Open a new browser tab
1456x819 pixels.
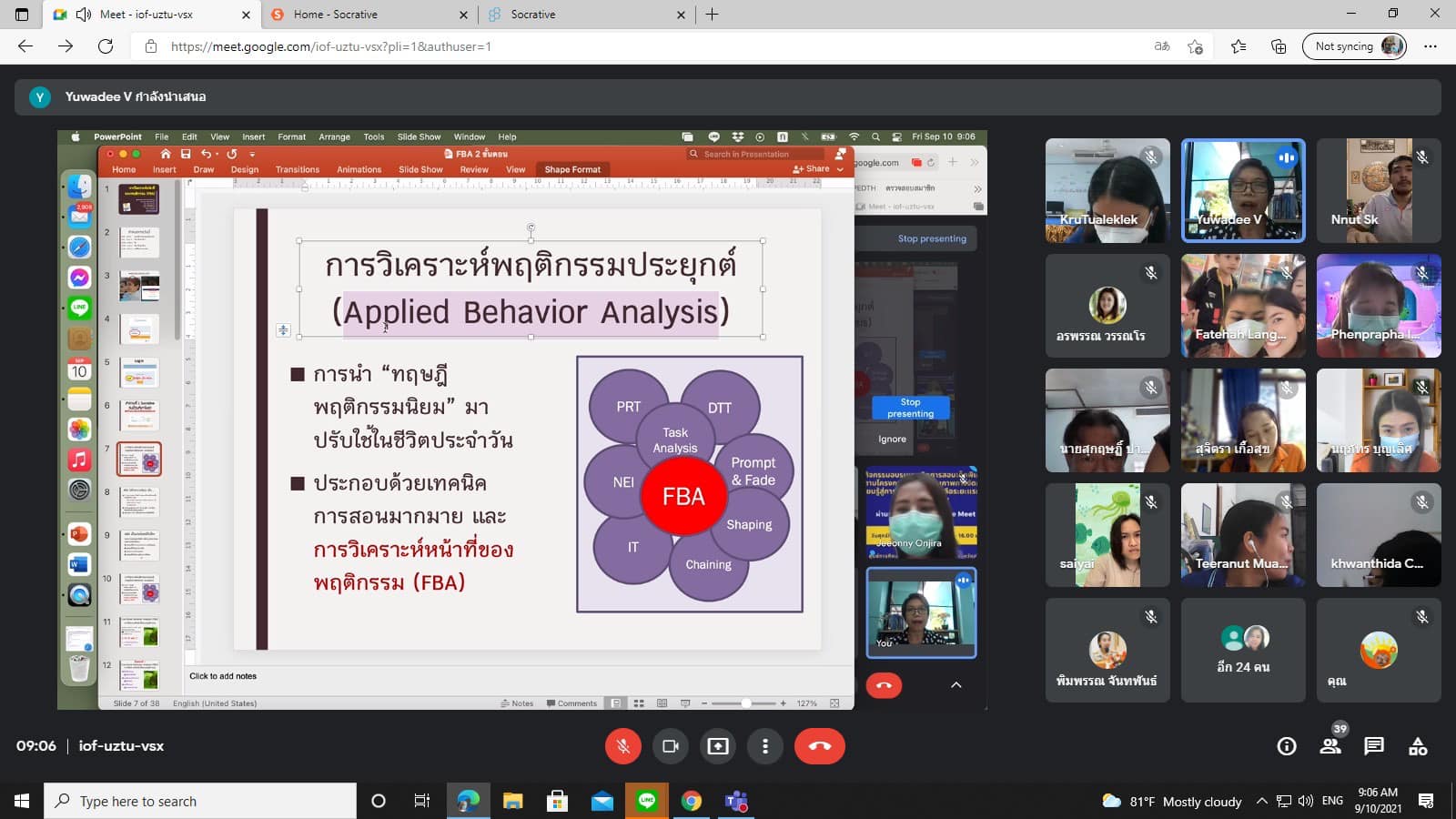[712, 15]
